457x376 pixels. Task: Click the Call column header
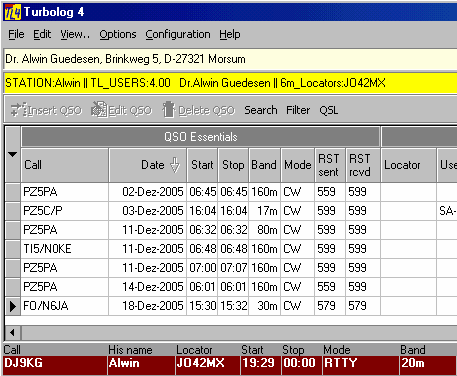click(65, 165)
